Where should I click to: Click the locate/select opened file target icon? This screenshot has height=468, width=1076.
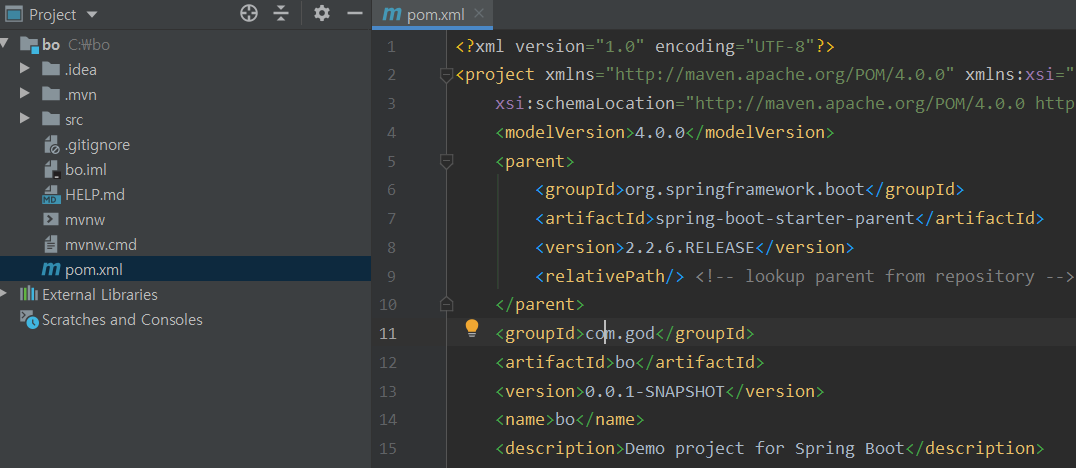point(248,13)
